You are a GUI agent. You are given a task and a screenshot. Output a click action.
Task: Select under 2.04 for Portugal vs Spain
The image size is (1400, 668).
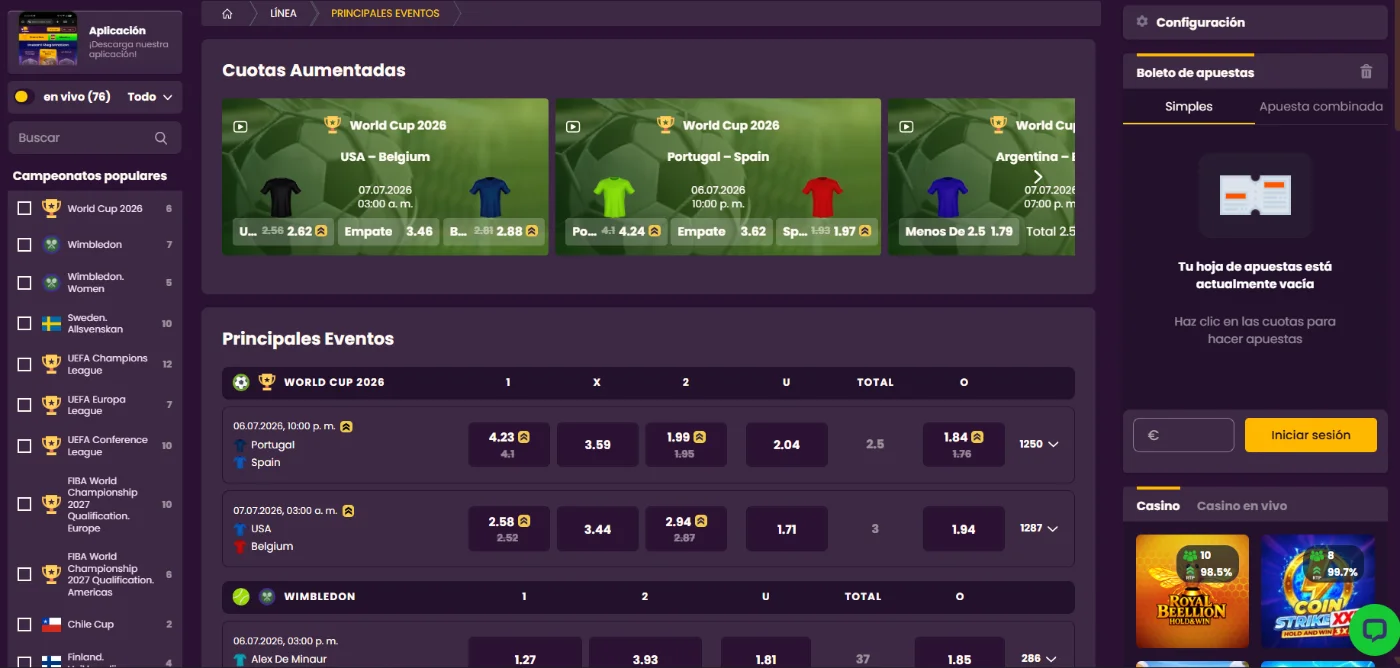pyautogui.click(x=787, y=445)
